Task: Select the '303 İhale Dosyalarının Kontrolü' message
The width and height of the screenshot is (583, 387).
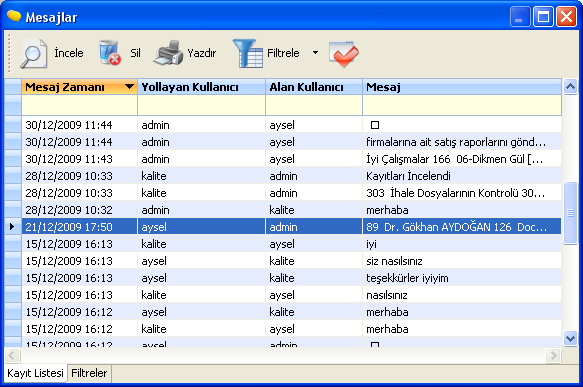Action: [x=462, y=193]
